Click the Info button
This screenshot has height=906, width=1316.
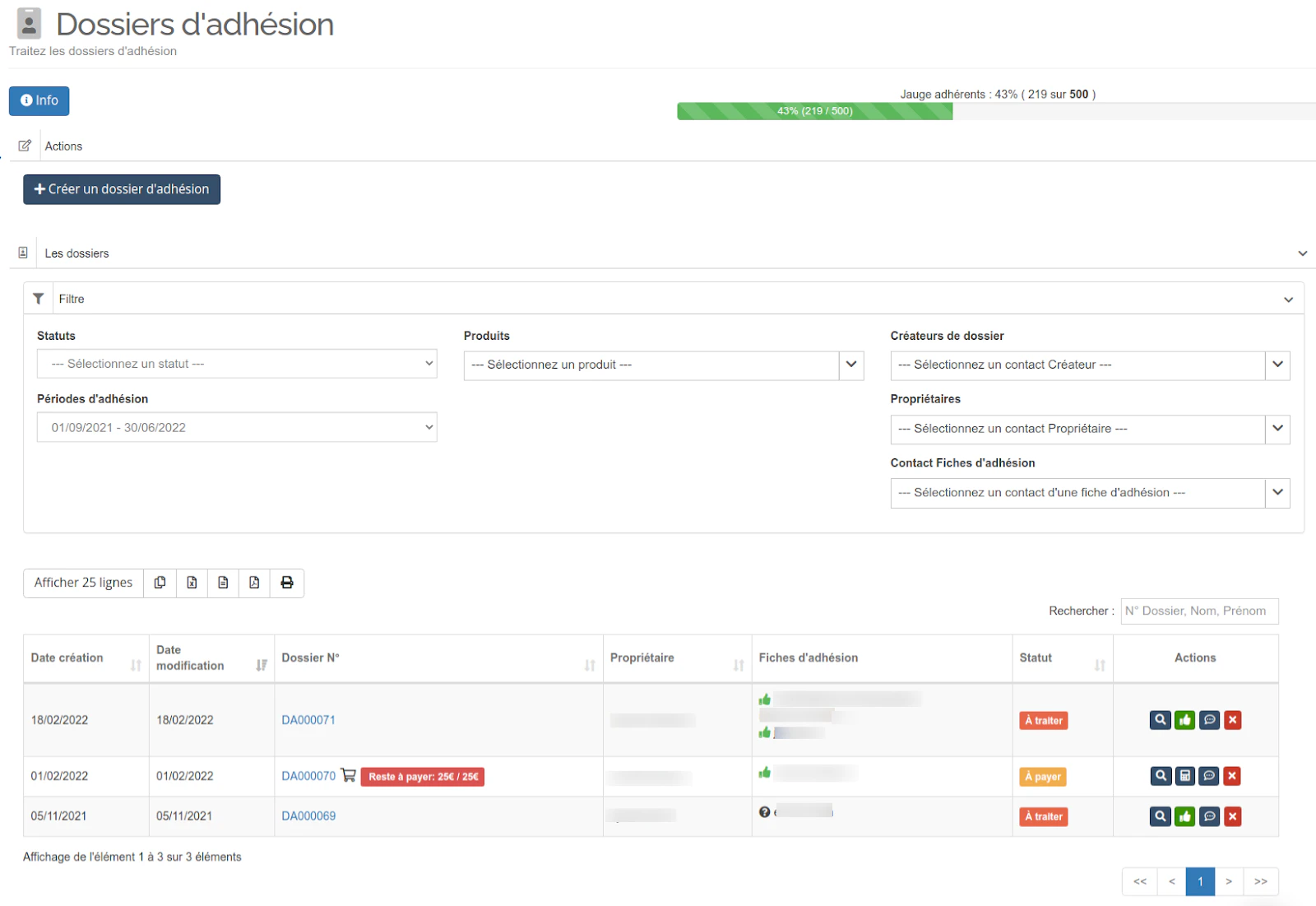coord(39,100)
